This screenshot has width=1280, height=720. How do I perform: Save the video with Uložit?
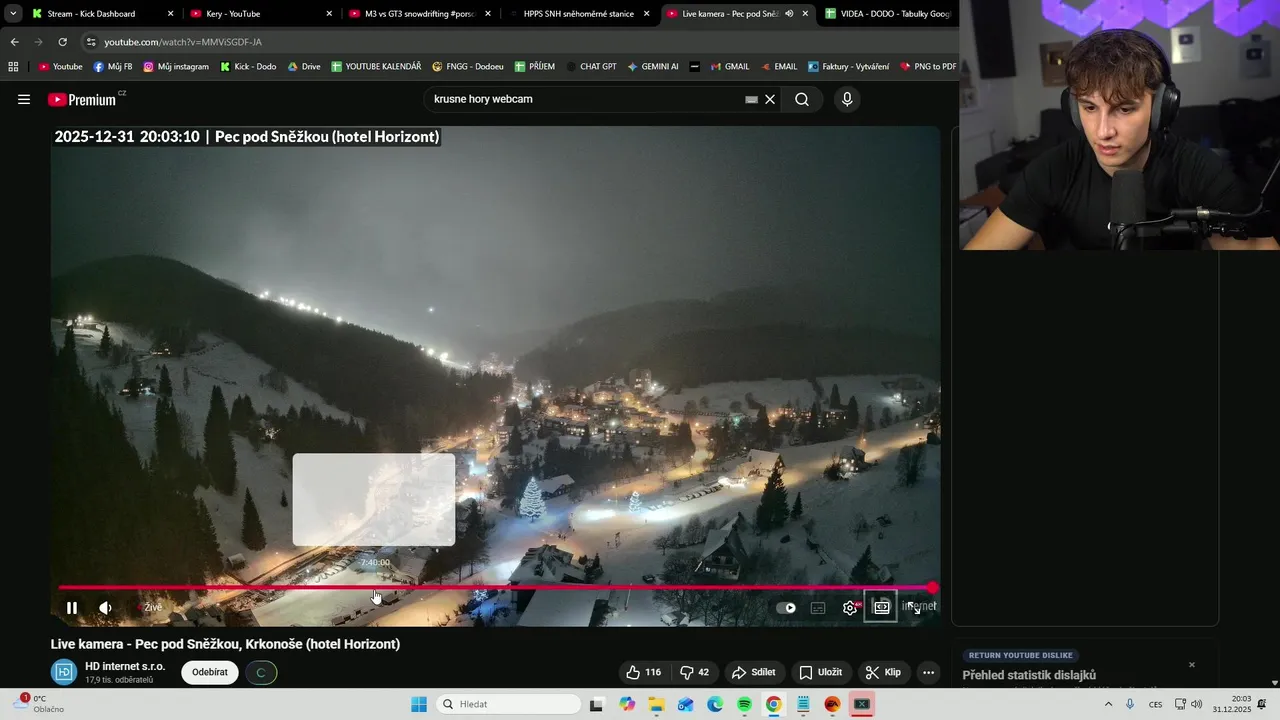point(821,672)
